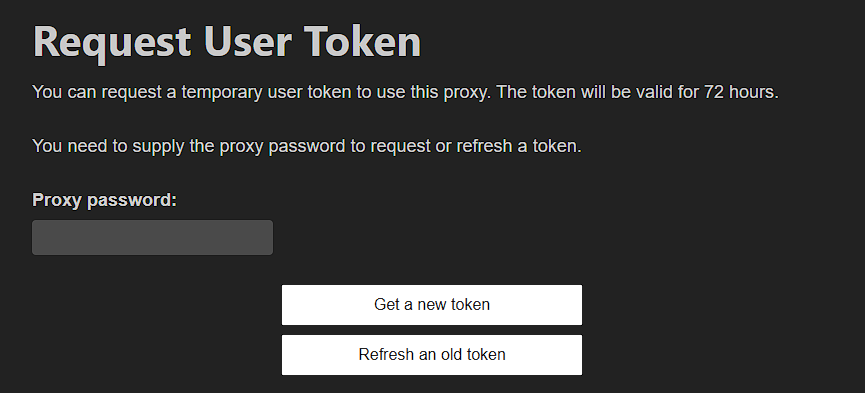Click the sentence about temporary user token
The height and width of the screenshot is (393, 865).
tap(405, 92)
